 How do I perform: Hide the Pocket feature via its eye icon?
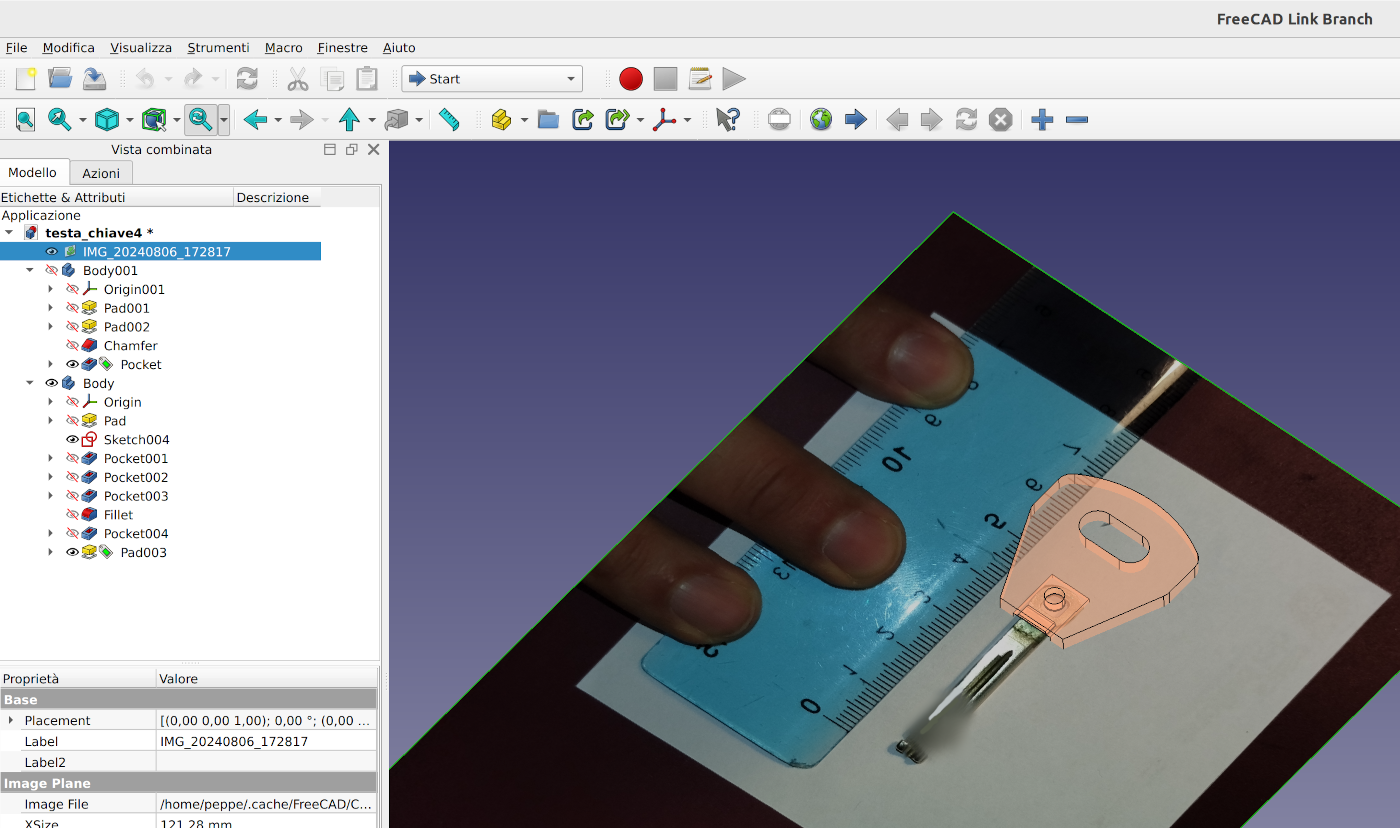[x=72, y=365]
